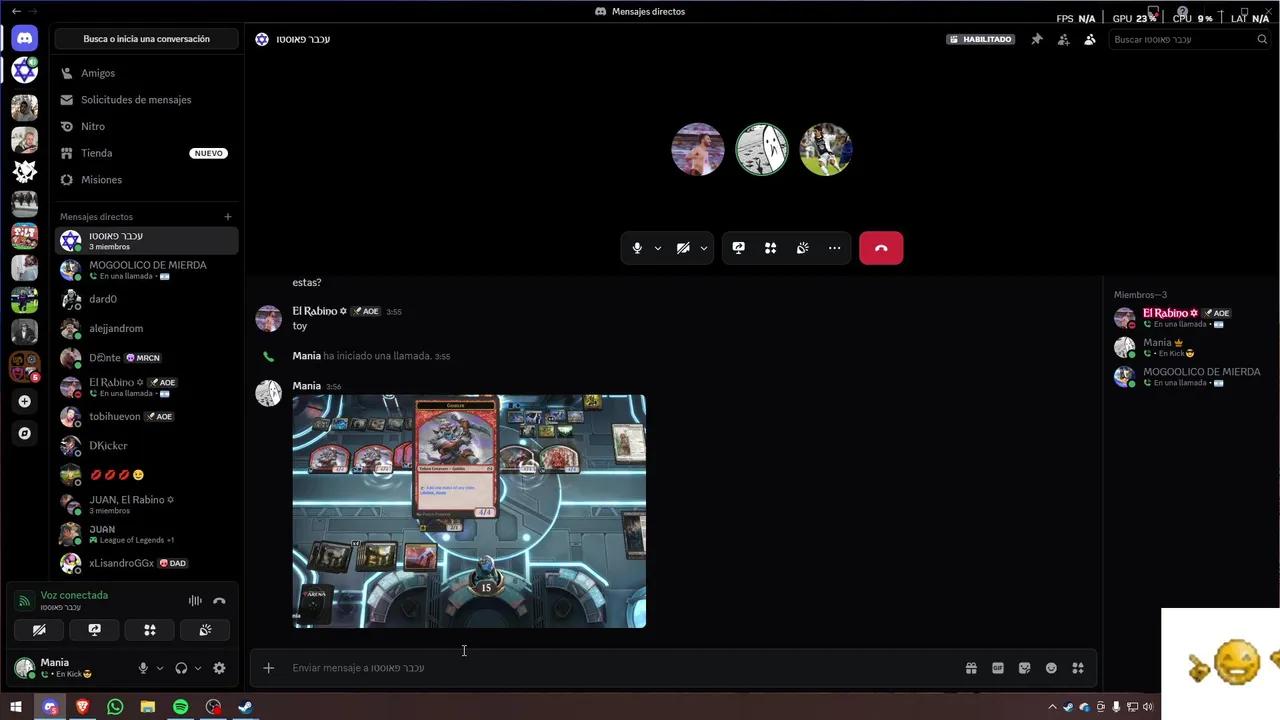The width and height of the screenshot is (1280, 720).
Task: Start an activity from the call controls
Action: point(770,248)
